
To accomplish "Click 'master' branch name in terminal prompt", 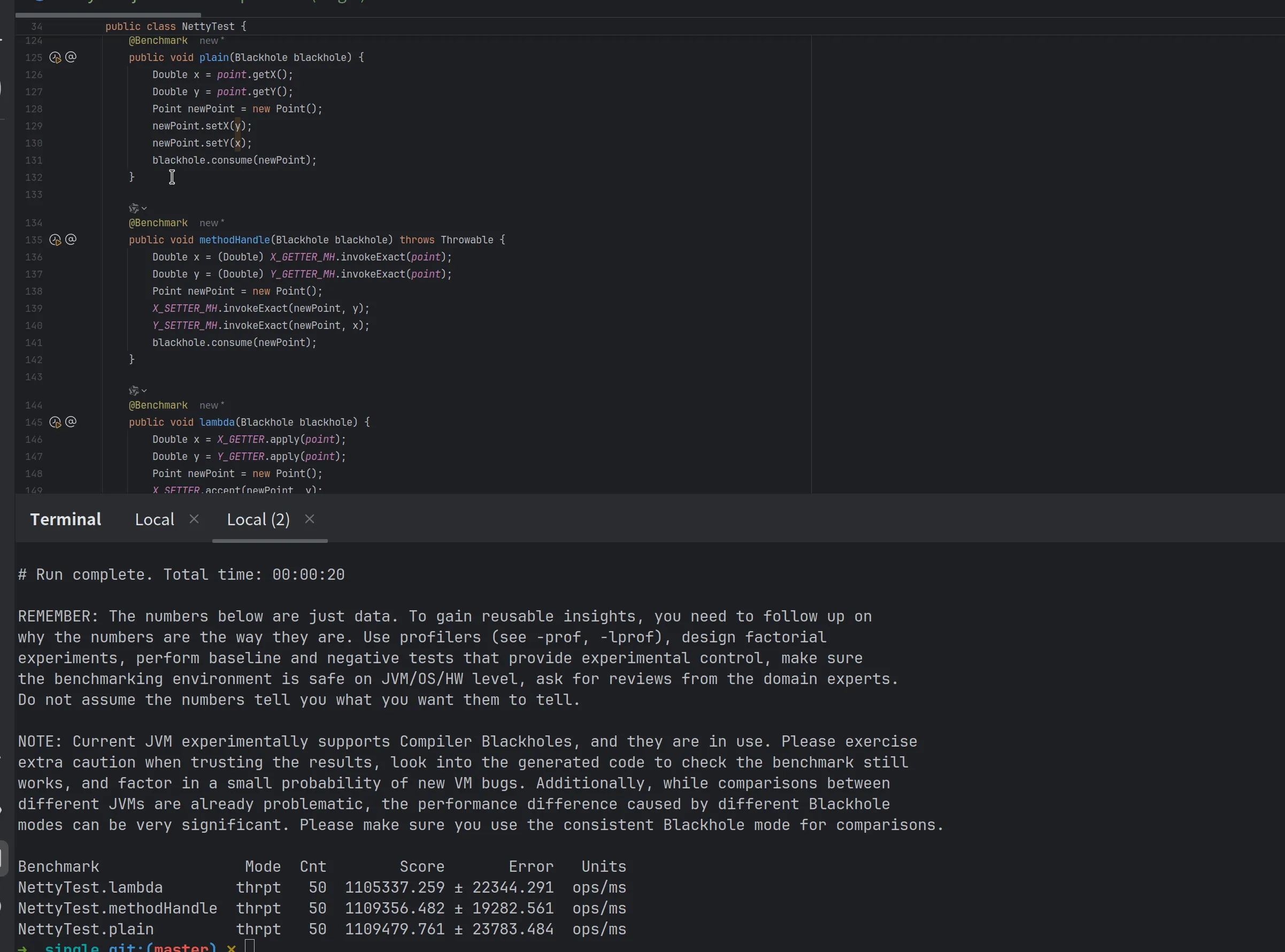I will pyautogui.click(x=181, y=948).
